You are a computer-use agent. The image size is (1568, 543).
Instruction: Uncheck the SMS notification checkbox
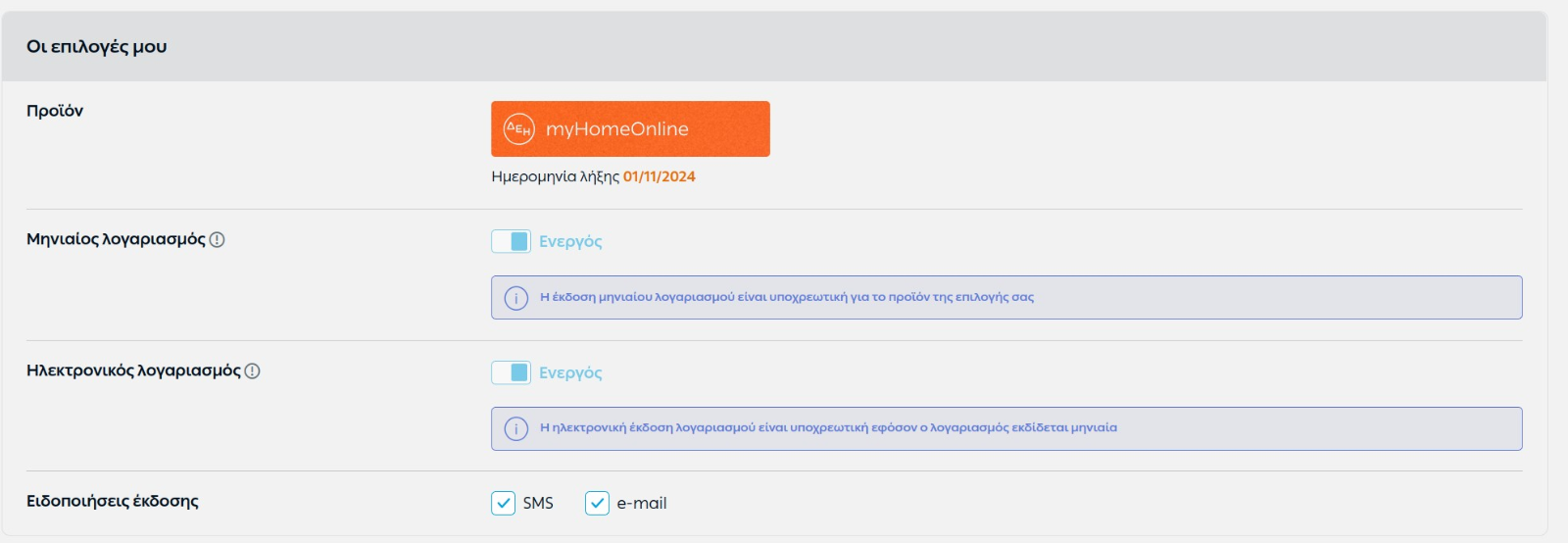503,503
